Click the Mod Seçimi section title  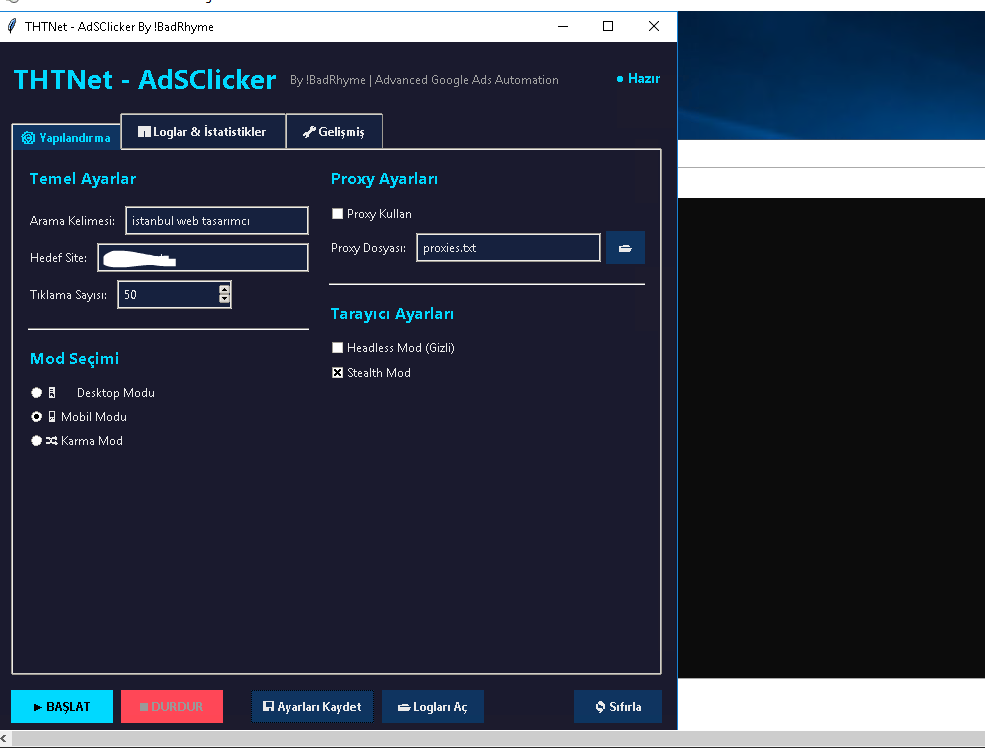click(x=75, y=359)
